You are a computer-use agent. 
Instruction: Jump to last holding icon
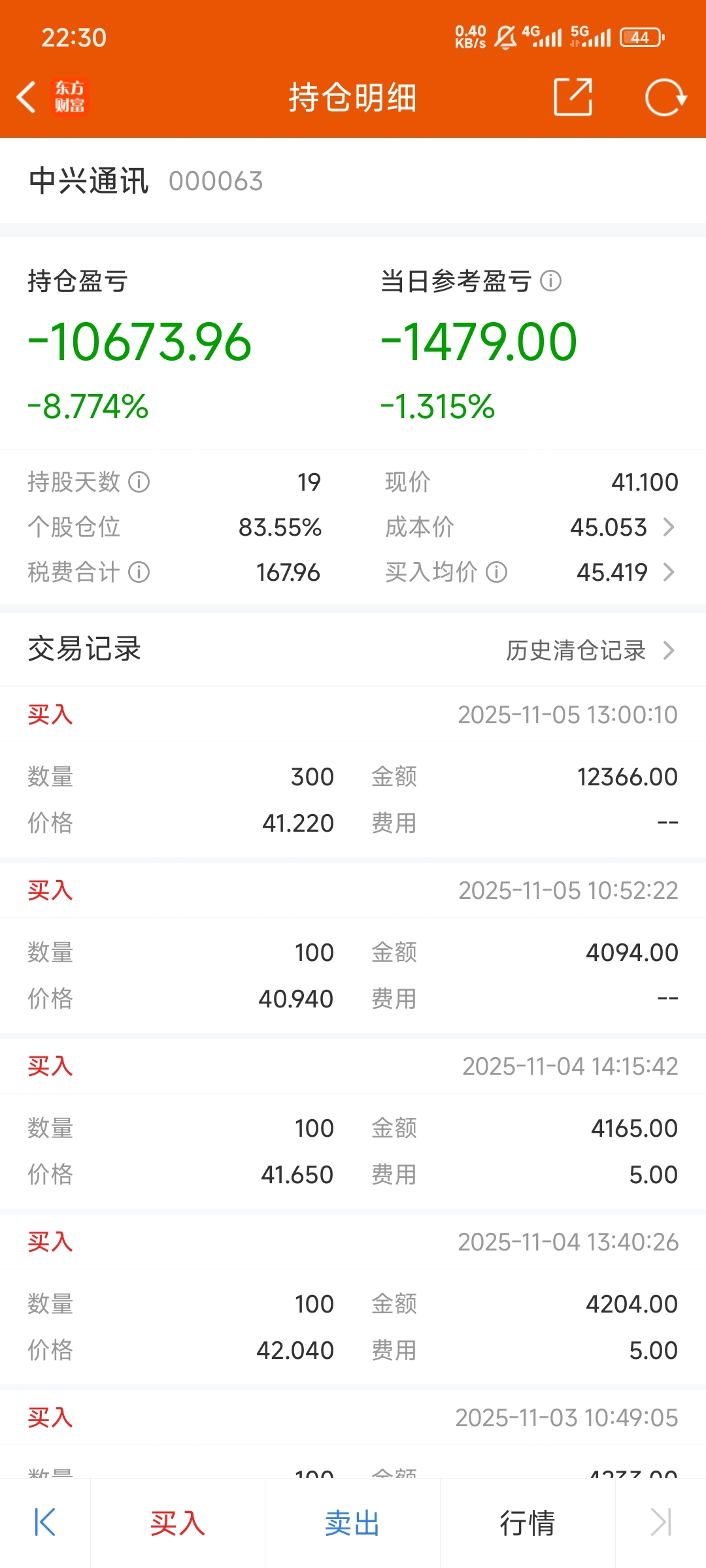coord(661,1523)
